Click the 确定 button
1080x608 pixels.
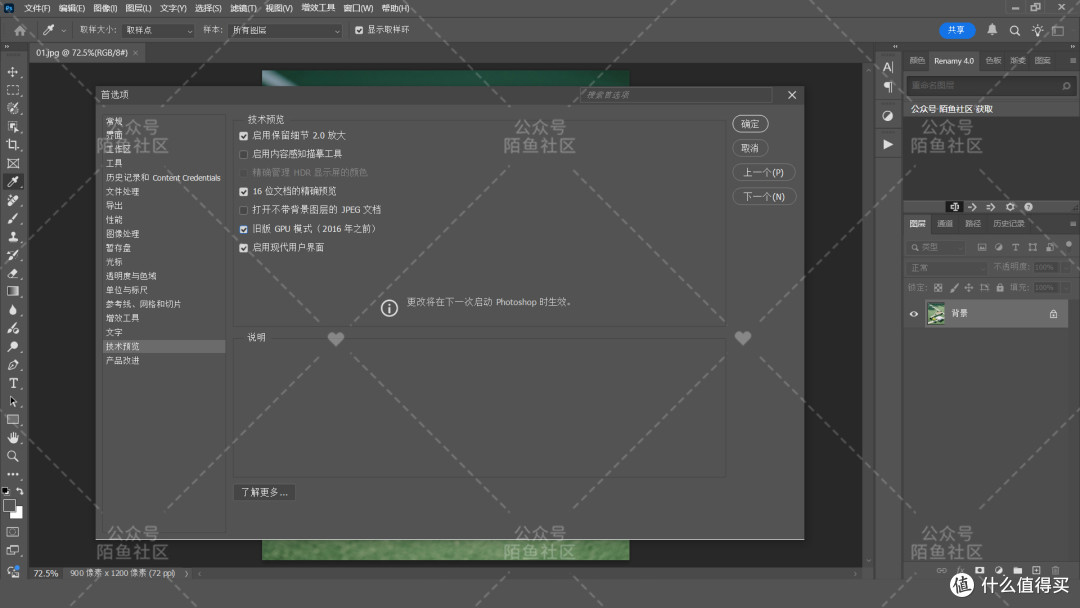(750, 124)
